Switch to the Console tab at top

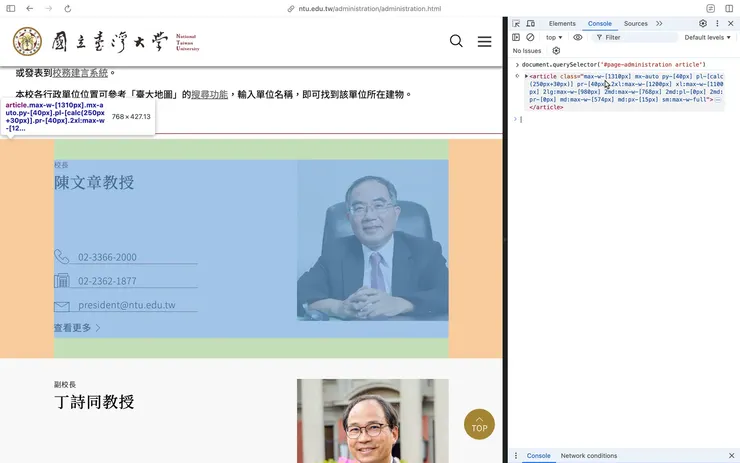click(599, 24)
